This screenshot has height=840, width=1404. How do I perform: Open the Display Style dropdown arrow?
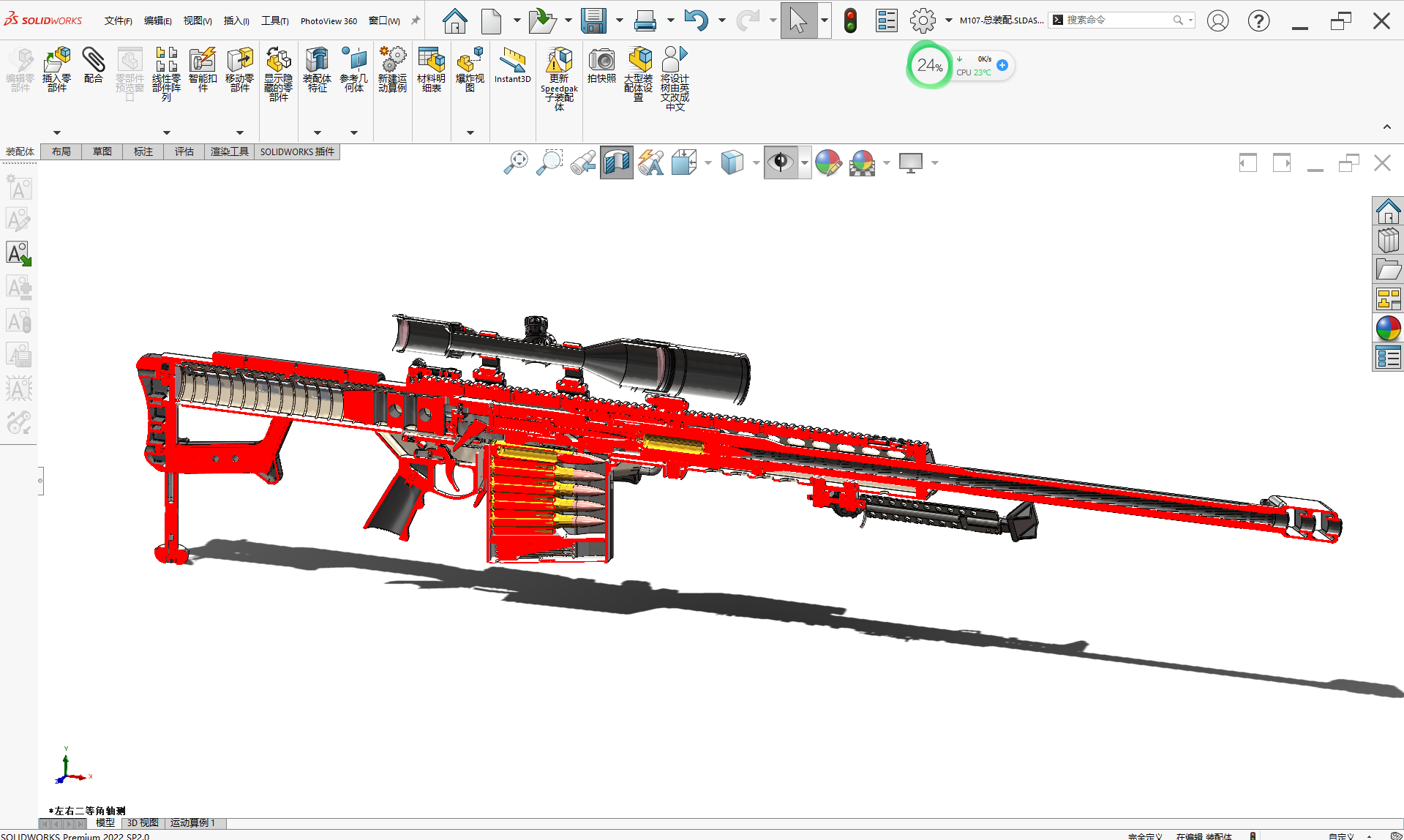pyautogui.click(x=756, y=162)
